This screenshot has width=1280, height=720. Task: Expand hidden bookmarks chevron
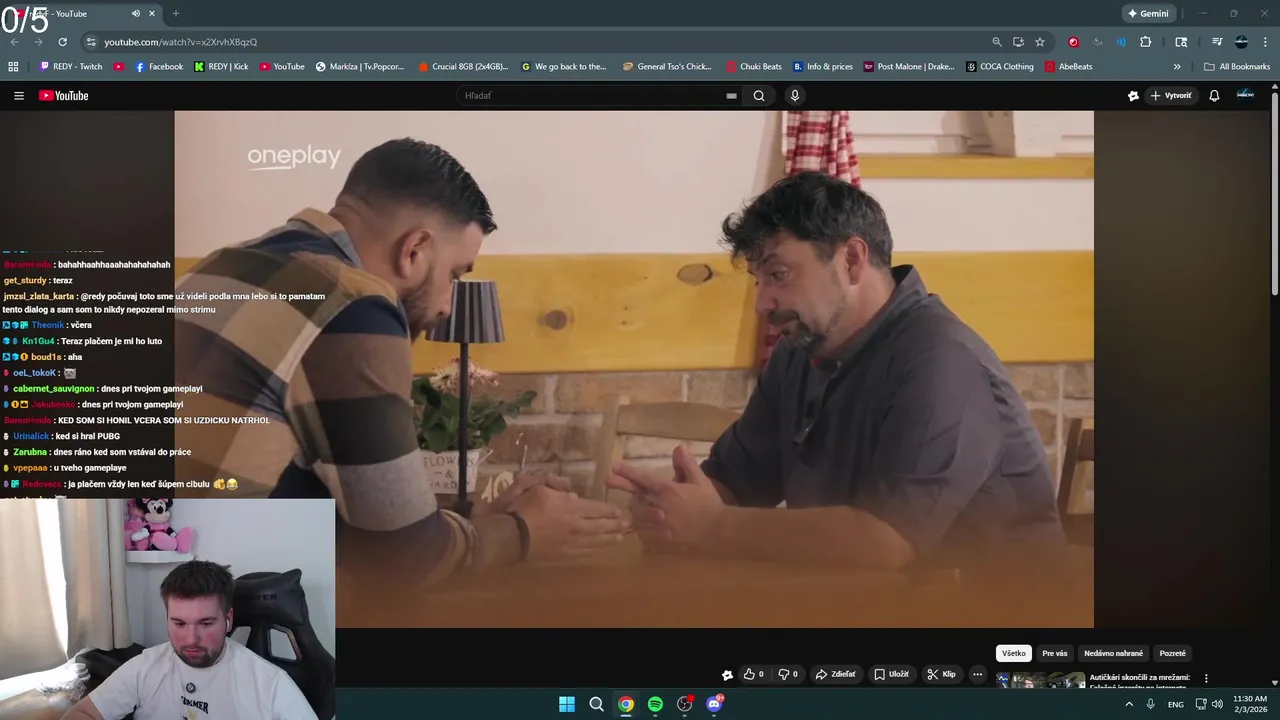[1177, 67]
